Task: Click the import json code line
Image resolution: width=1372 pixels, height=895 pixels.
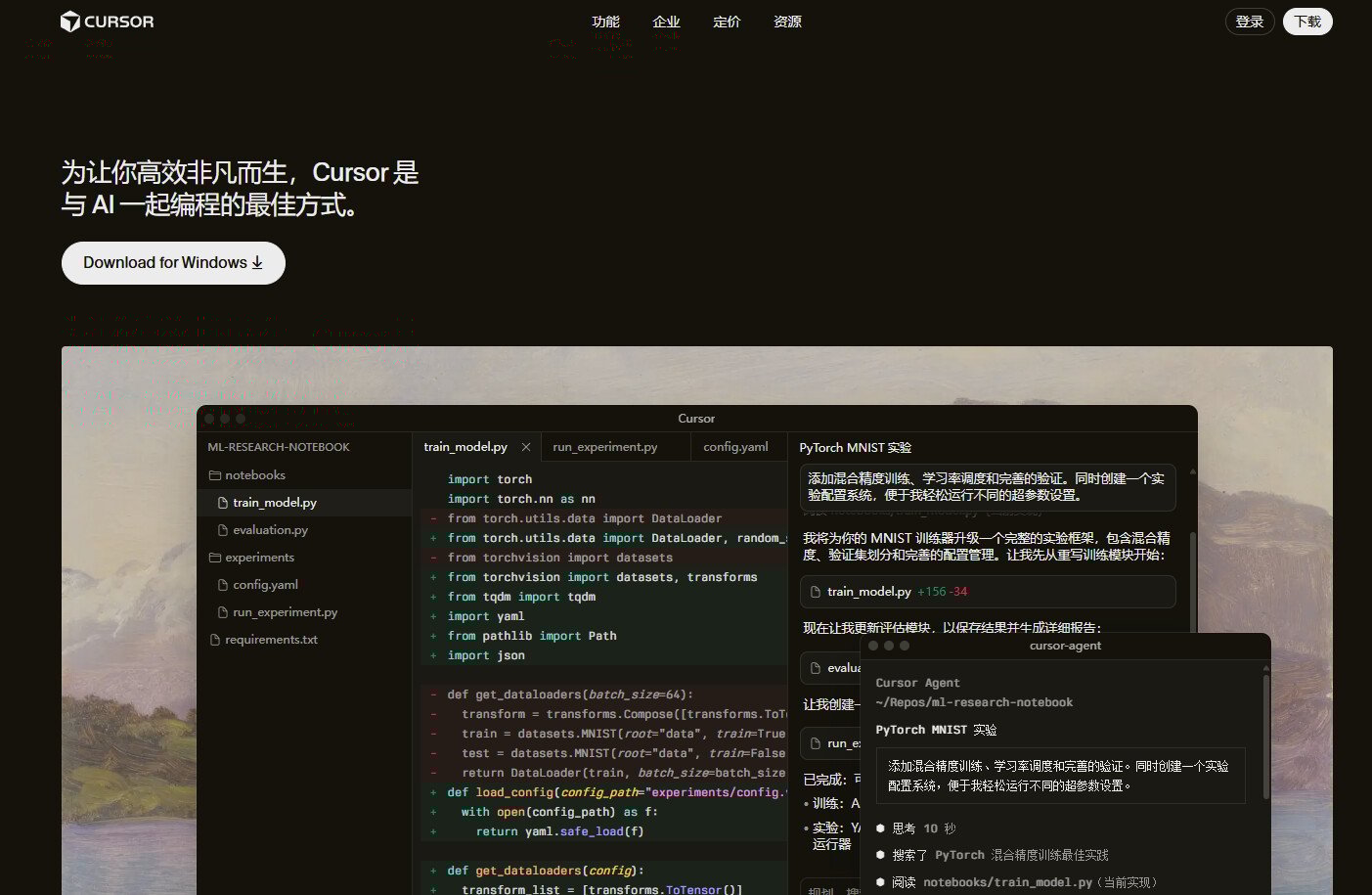Action: click(486, 655)
